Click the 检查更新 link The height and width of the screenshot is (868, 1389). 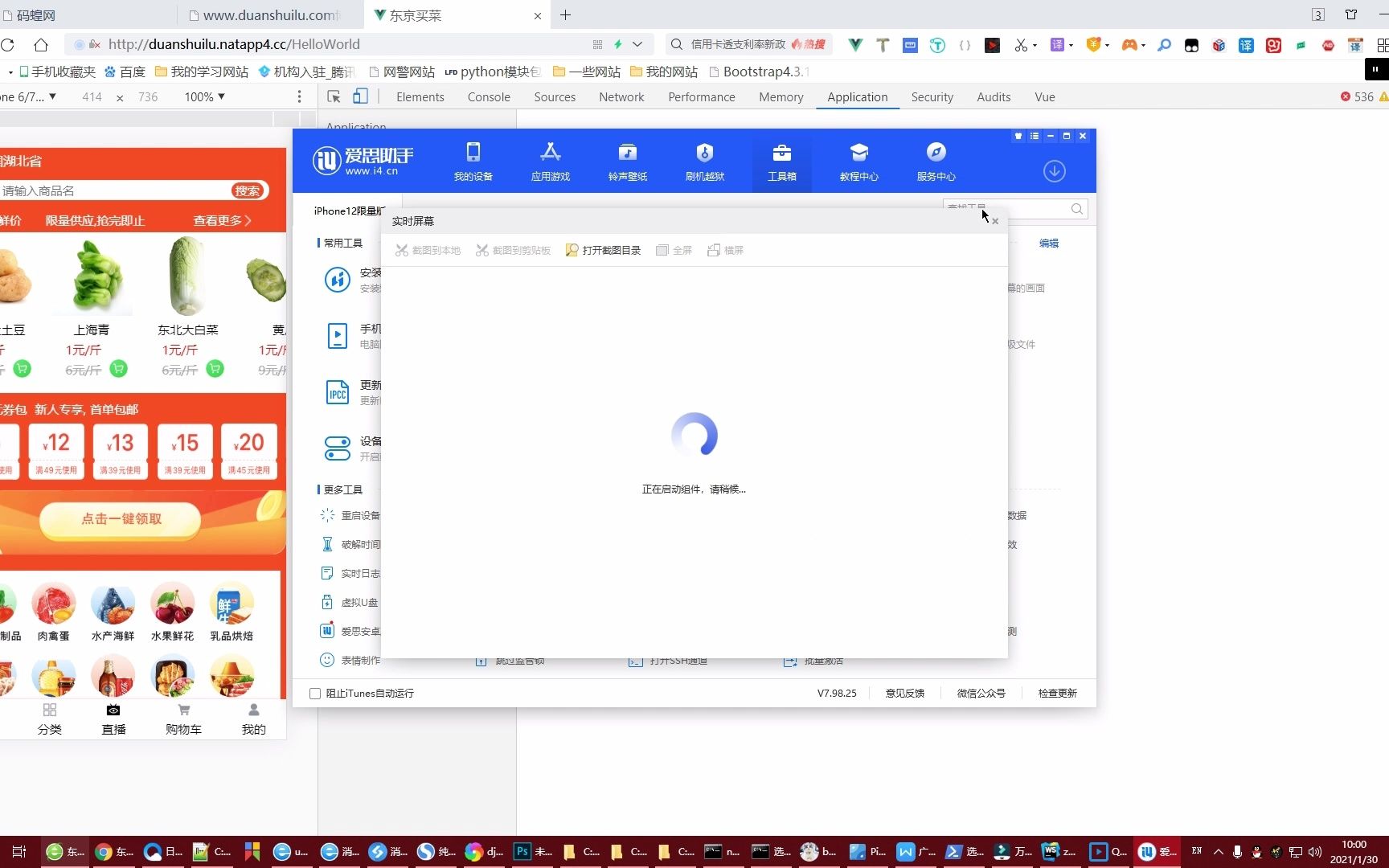coord(1057,693)
